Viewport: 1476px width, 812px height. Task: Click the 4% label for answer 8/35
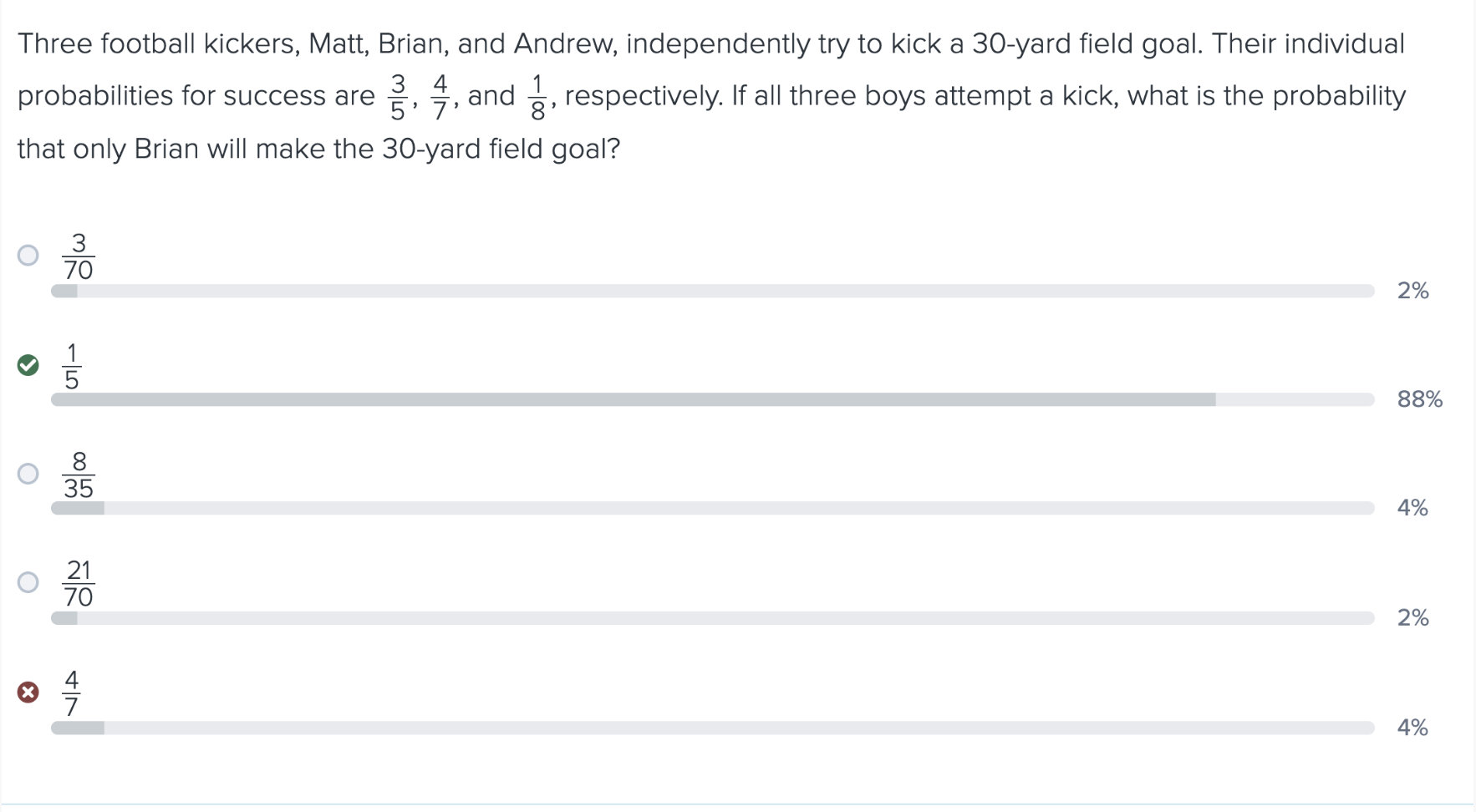1412,508
